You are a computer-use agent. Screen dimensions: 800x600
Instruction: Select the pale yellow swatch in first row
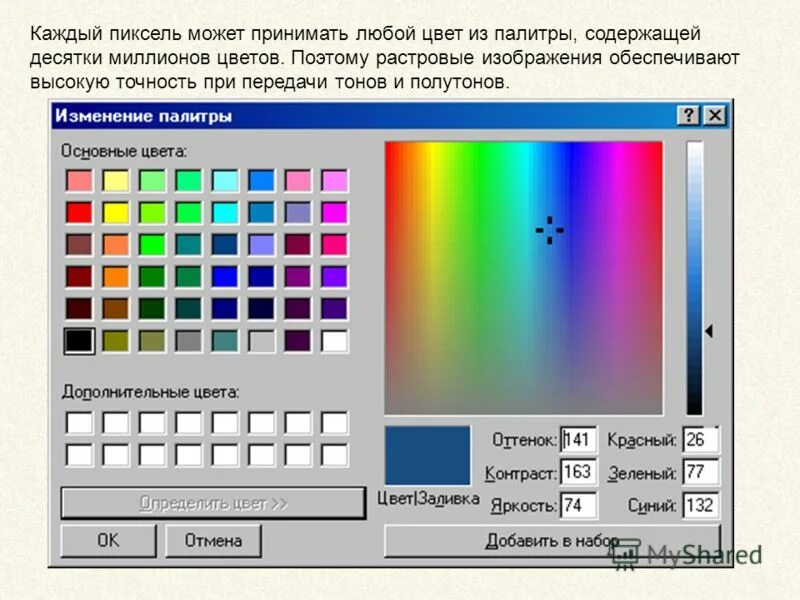click(x=116, y=181)
